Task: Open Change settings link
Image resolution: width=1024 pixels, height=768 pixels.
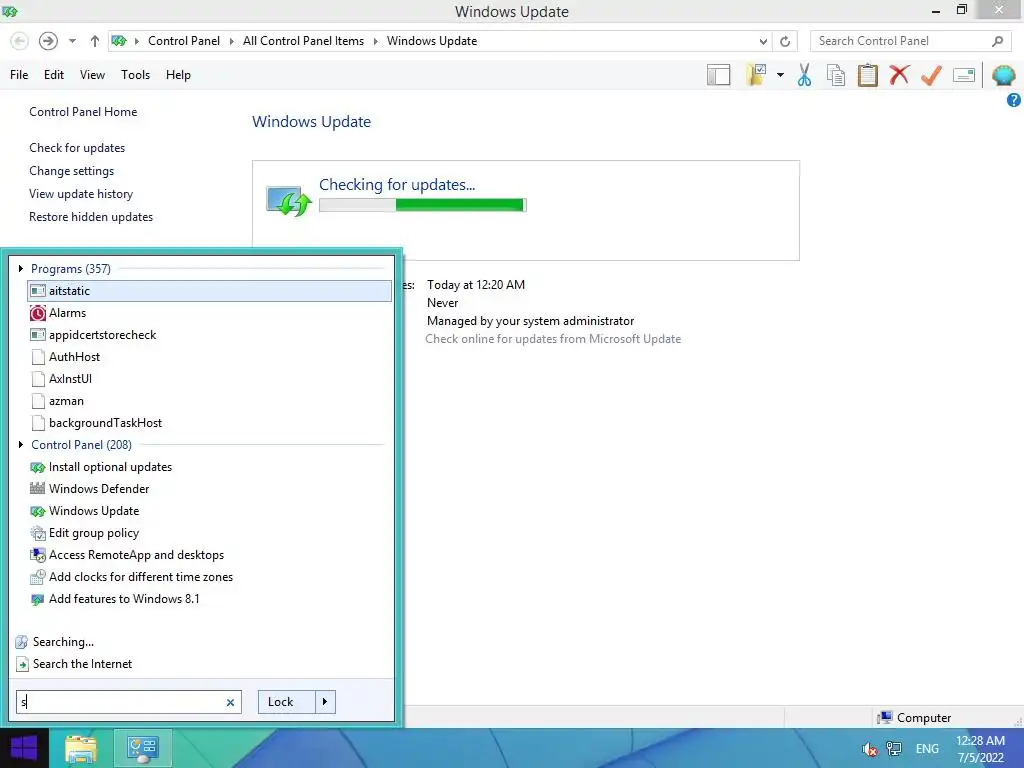Action: tap(71, 171)
